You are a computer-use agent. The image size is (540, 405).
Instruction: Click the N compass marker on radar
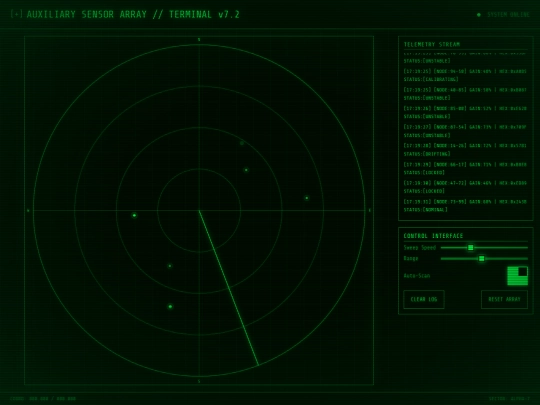(x=199, y=40)
